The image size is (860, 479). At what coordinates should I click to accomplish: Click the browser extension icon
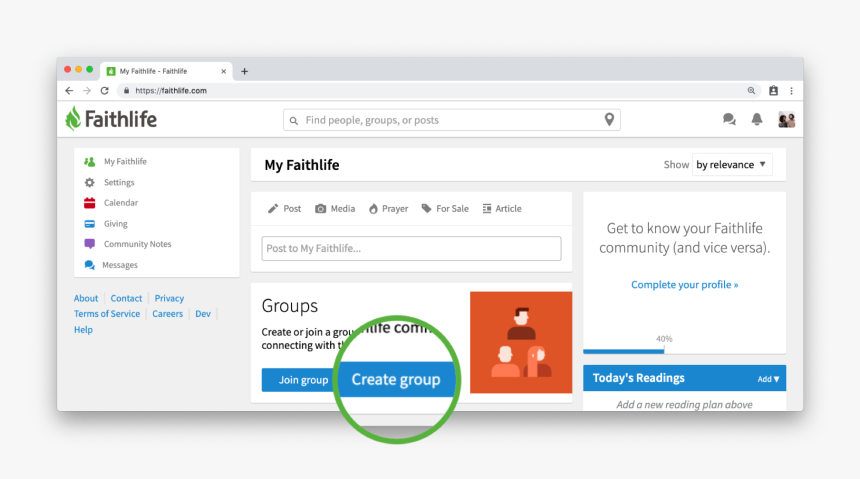tap(773, 91)
